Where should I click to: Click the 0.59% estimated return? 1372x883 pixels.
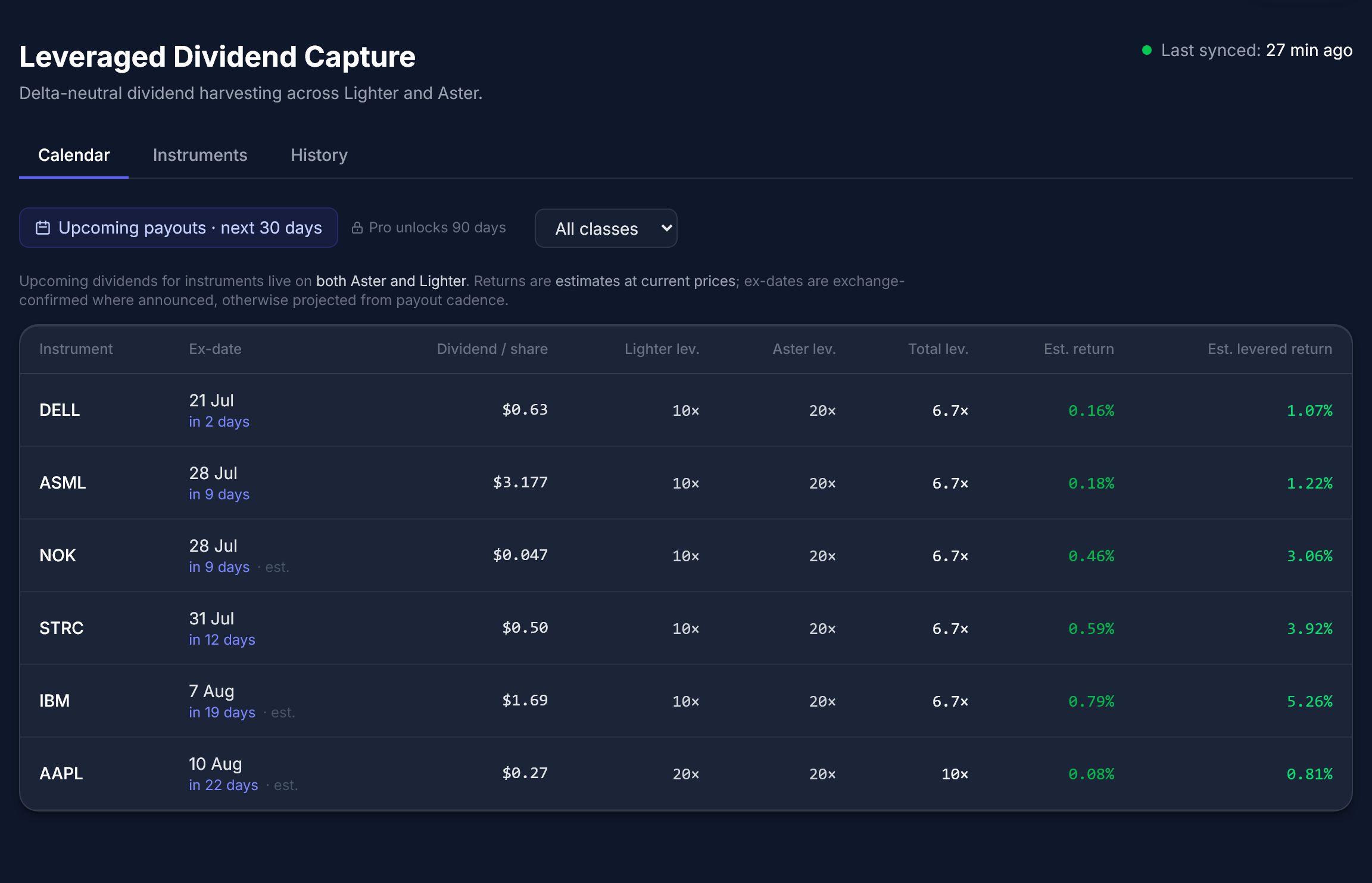1091,629
